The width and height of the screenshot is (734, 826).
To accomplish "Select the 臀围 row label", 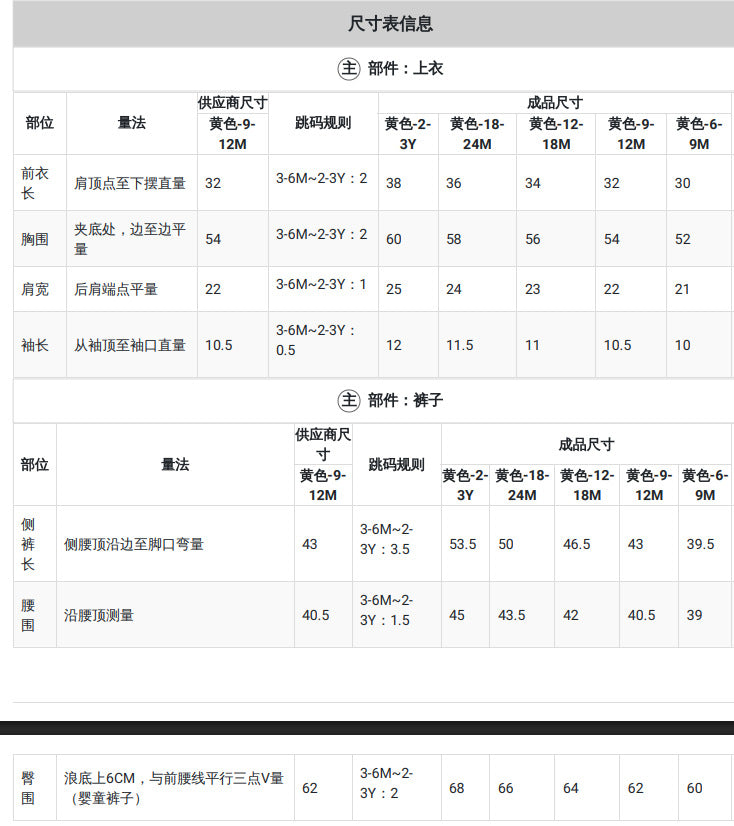I will coord(28,788).
